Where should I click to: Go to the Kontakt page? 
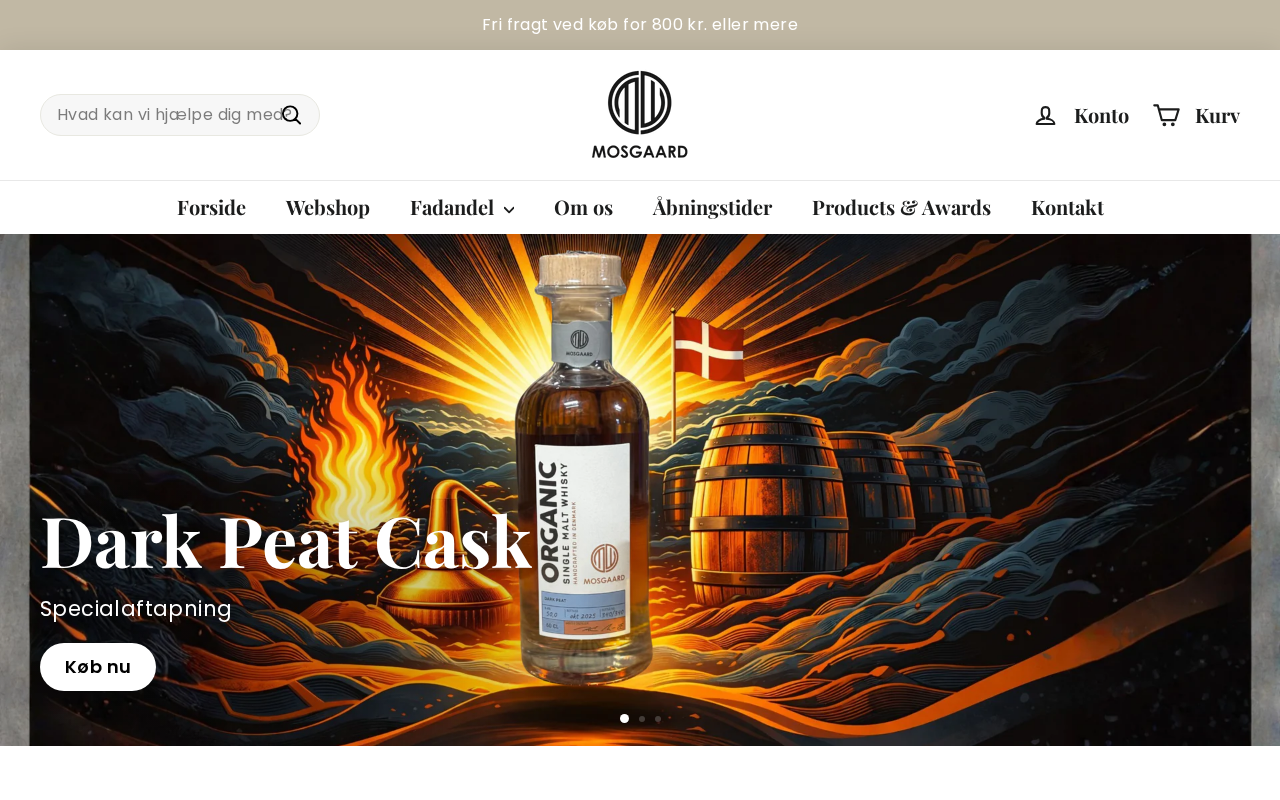click(x=1067, y=208)
